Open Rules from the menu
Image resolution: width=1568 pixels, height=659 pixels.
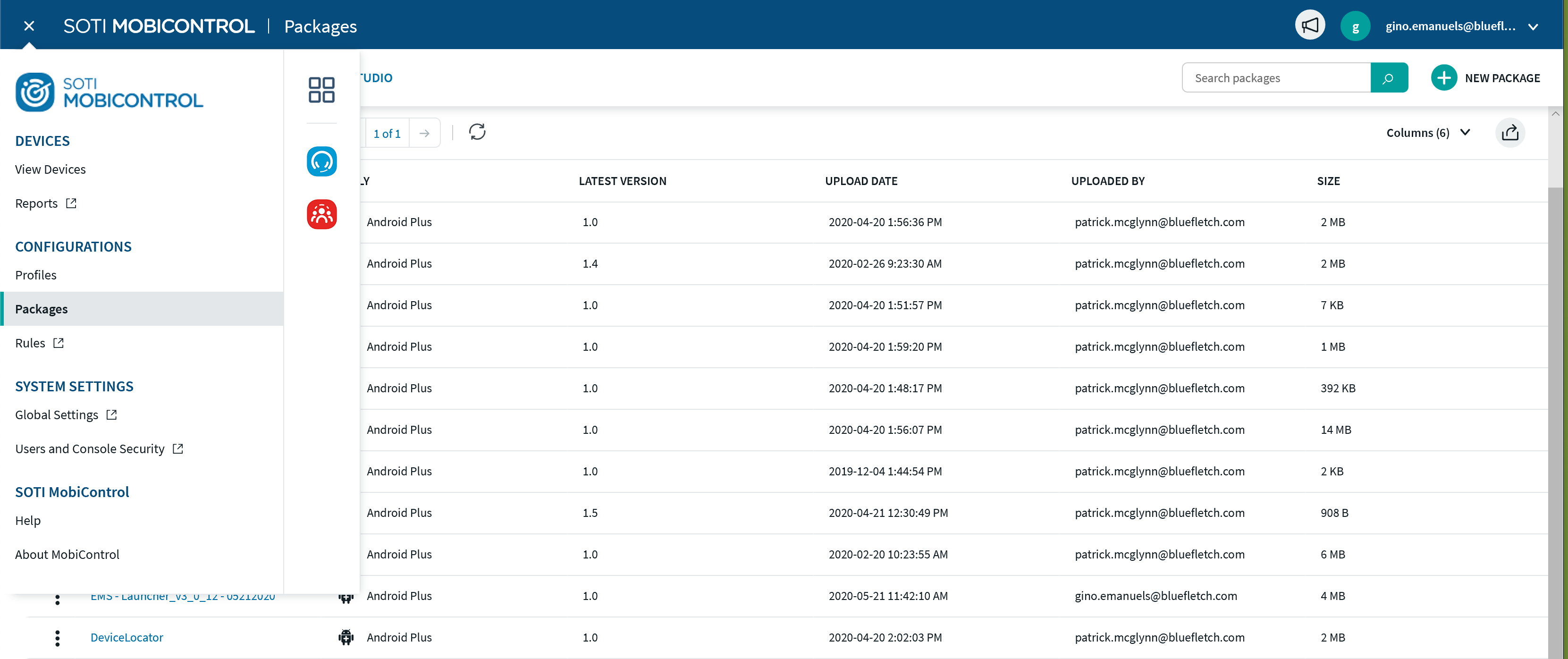click(30, 343)
